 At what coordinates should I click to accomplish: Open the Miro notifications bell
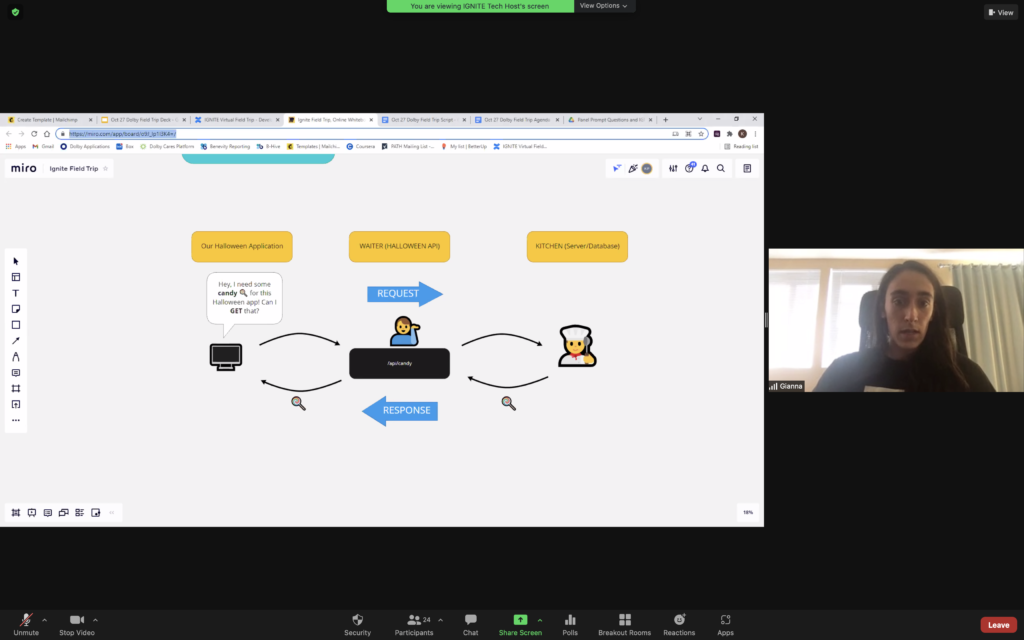705,168
